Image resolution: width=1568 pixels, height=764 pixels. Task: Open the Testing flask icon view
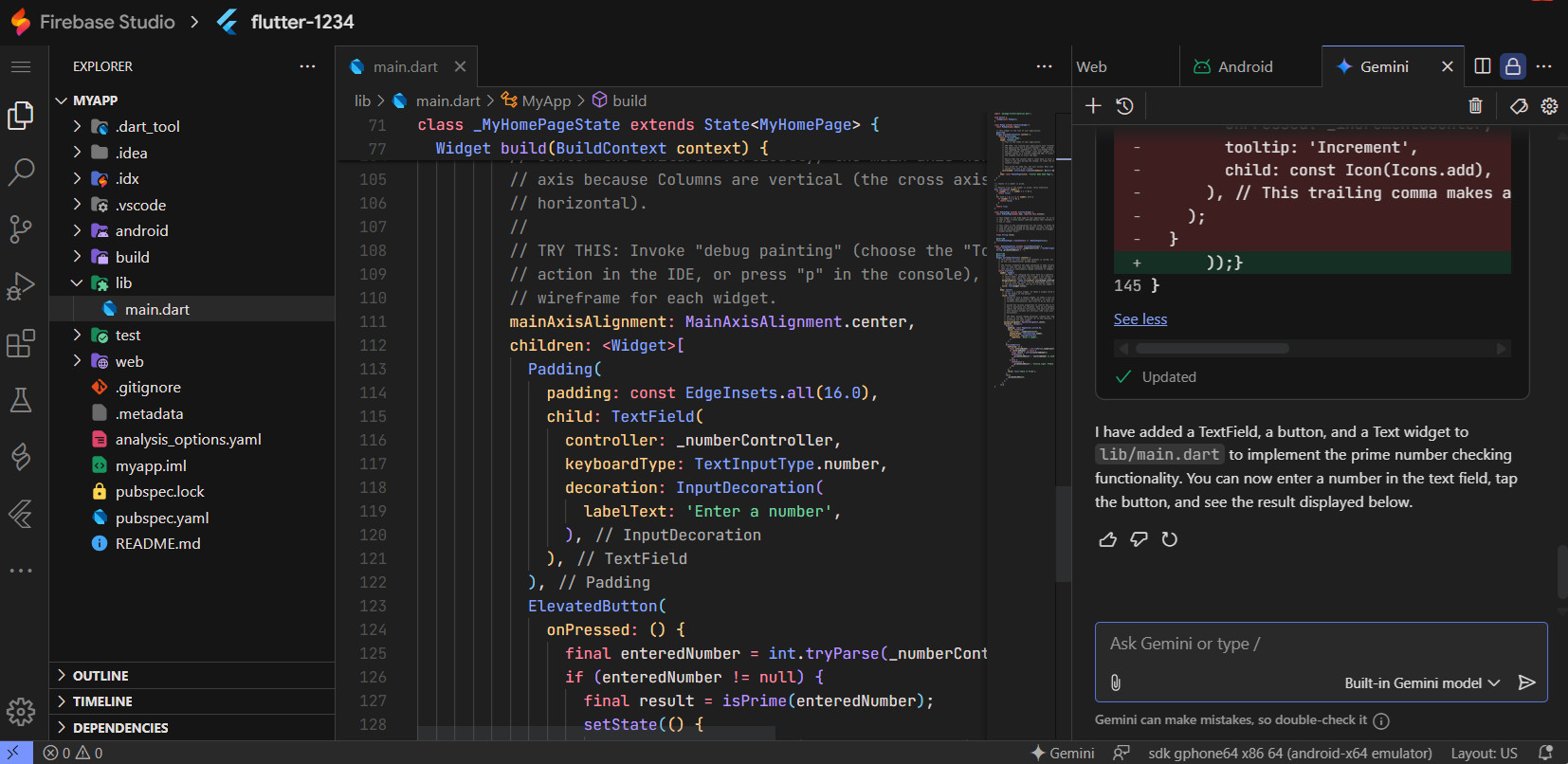click(21, 399)
